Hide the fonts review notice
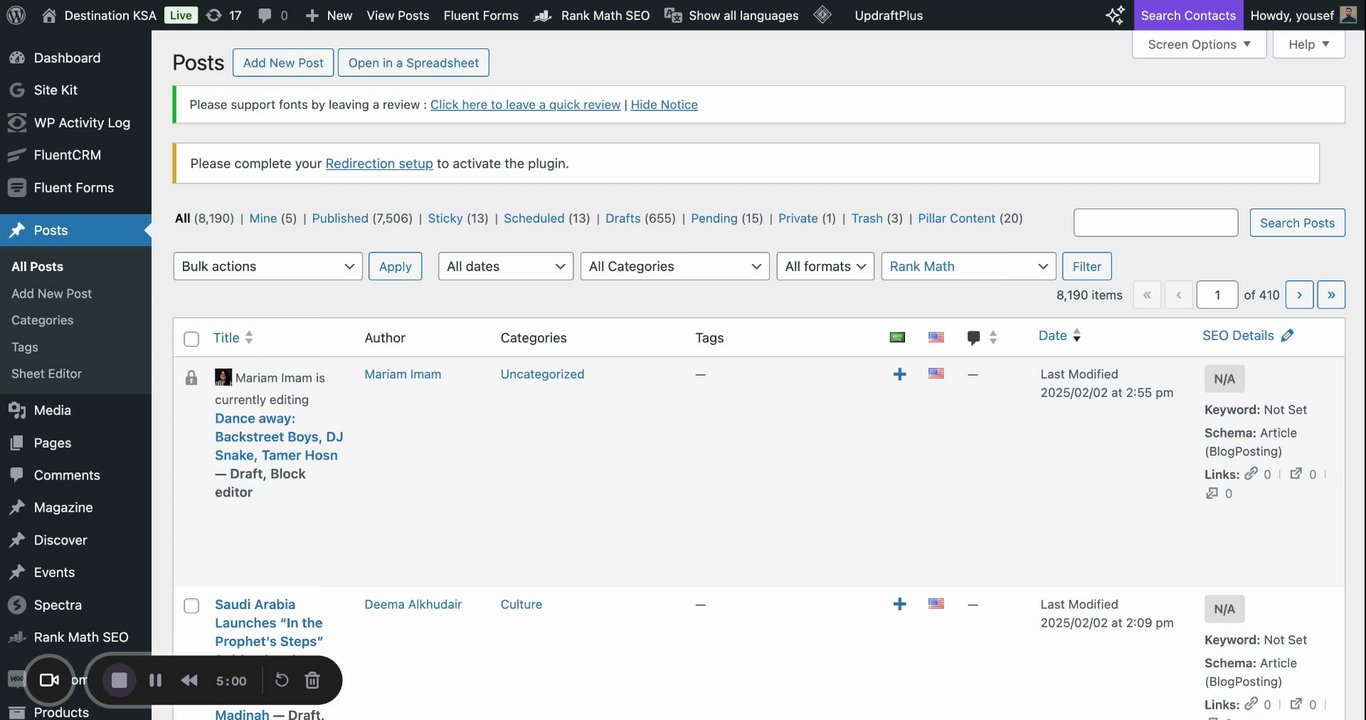The image size is (1366, 720). pos(664,104)
